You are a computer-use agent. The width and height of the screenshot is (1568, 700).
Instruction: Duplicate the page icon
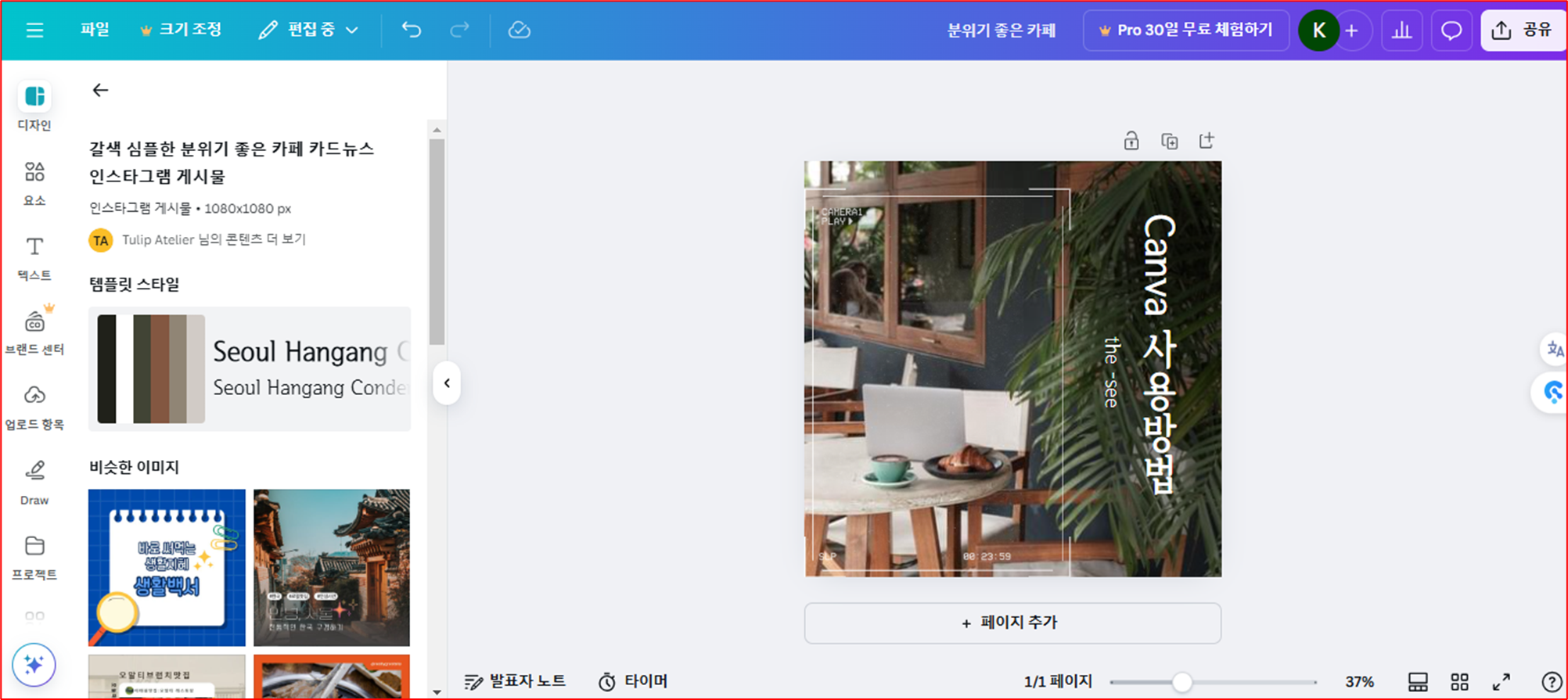[x=1169, y=141]
